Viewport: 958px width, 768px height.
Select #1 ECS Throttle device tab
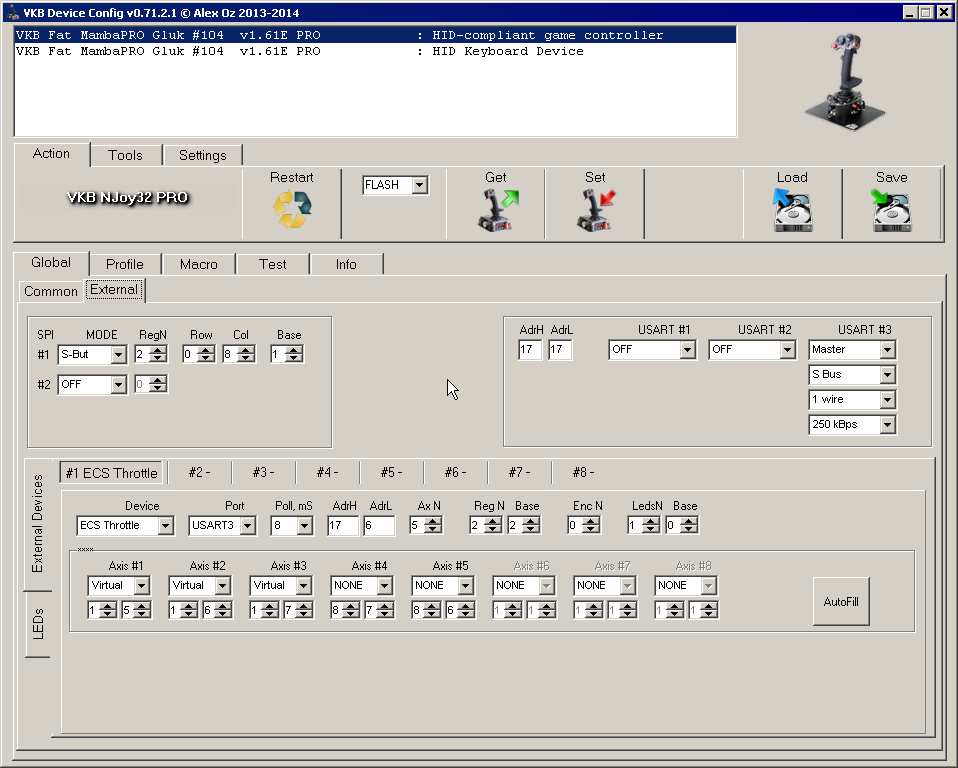[111, 473]
